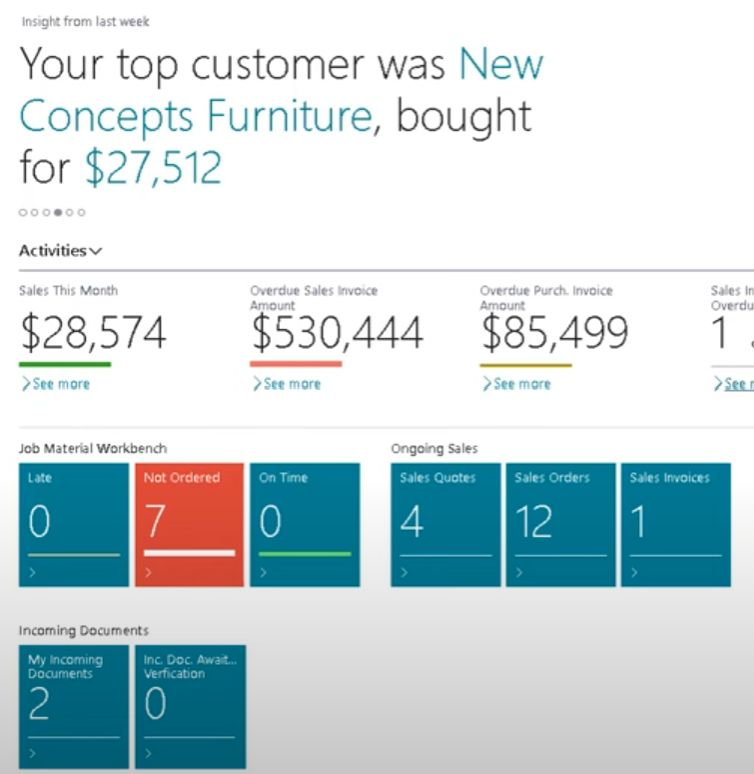Click the arrow on On Time tile
This screenshot has width=754, height=774.
[x=263, y=573]
